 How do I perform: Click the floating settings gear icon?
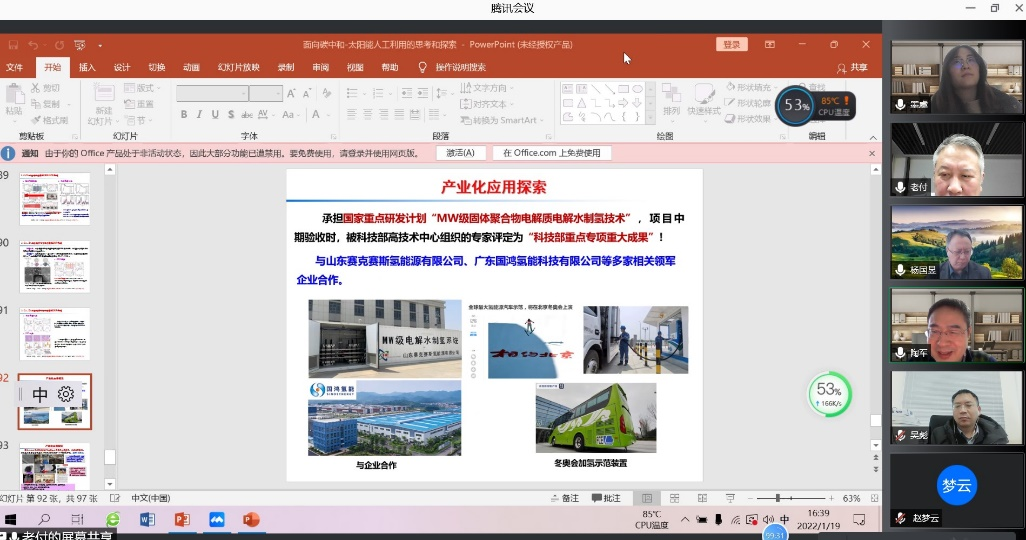click(x=66, y=394)
